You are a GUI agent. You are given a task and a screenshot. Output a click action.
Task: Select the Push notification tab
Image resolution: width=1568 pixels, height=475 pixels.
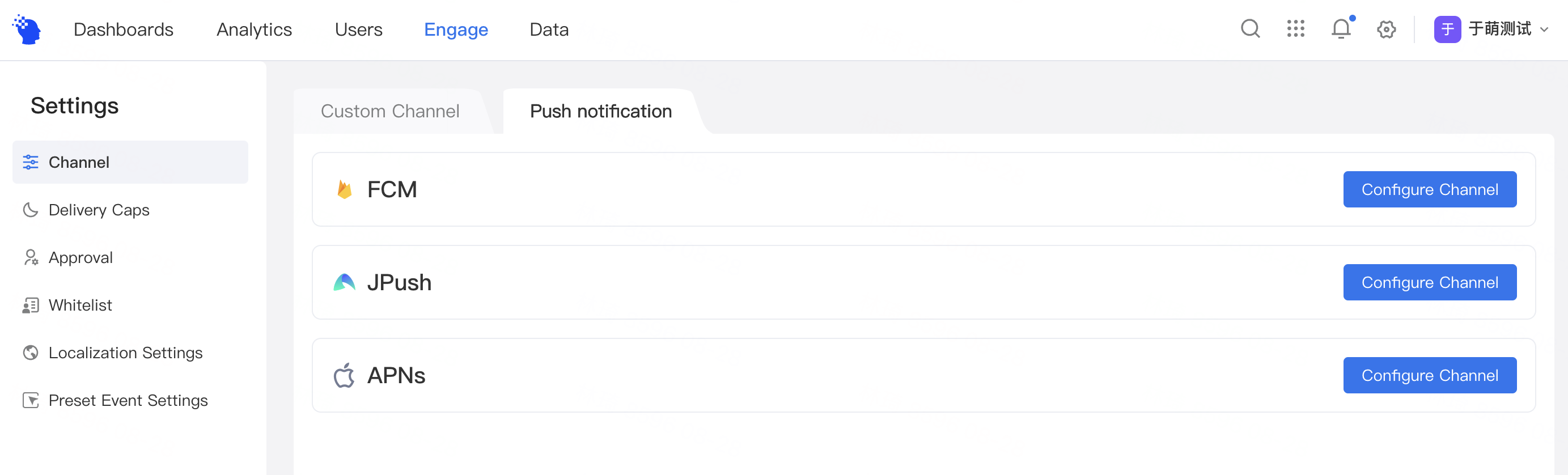(601, 111)
